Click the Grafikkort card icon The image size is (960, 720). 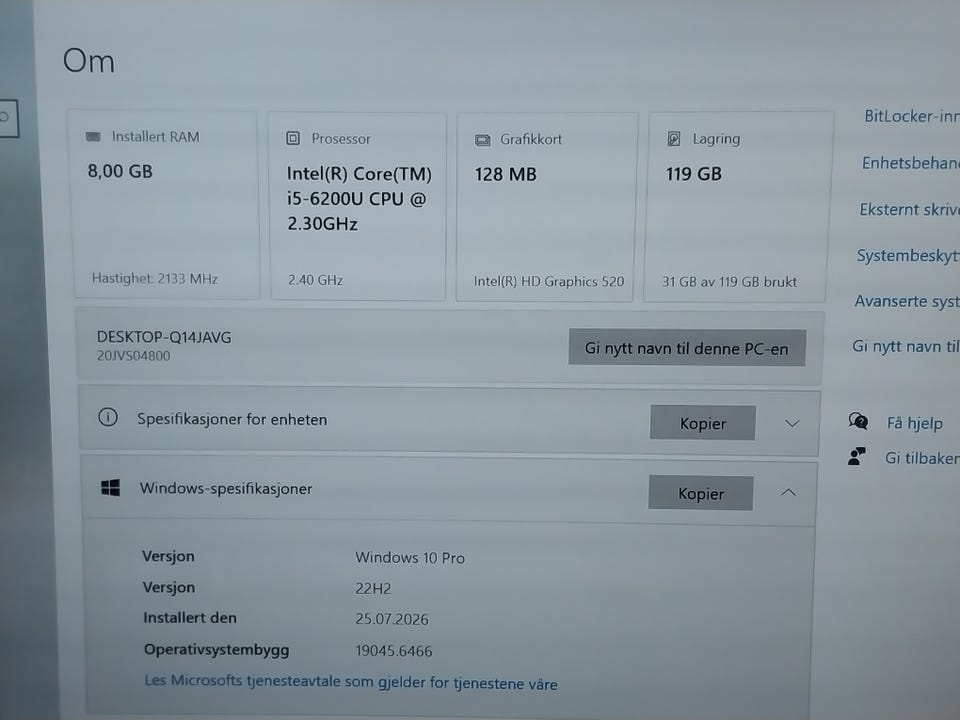click(482, 140)
